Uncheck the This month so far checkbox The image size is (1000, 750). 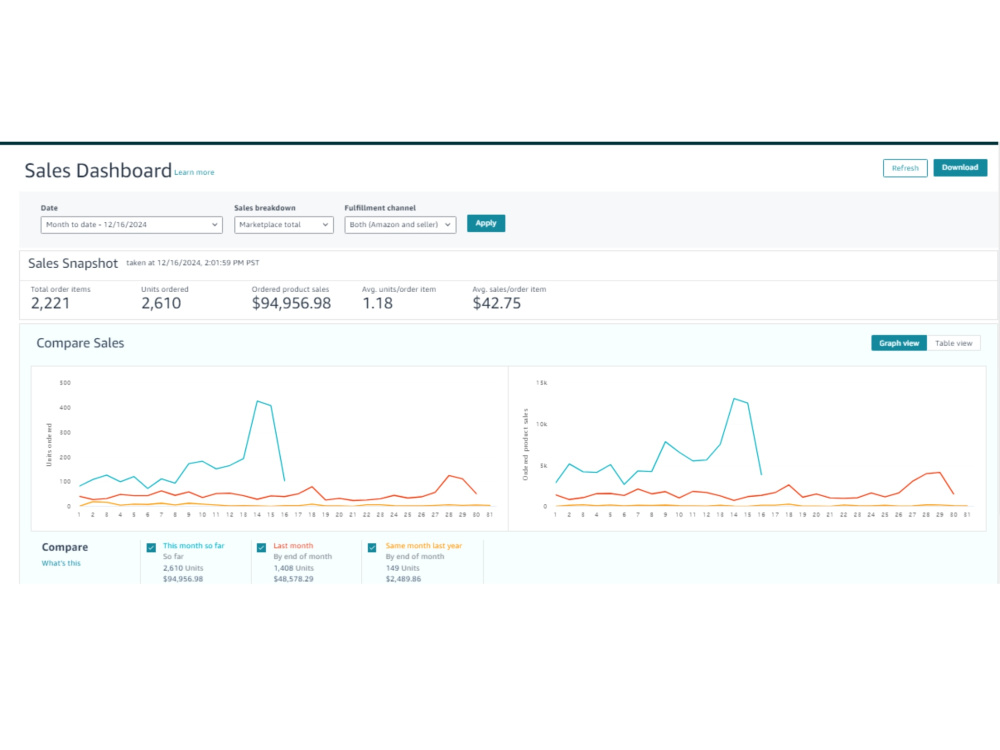pos(151,548)
